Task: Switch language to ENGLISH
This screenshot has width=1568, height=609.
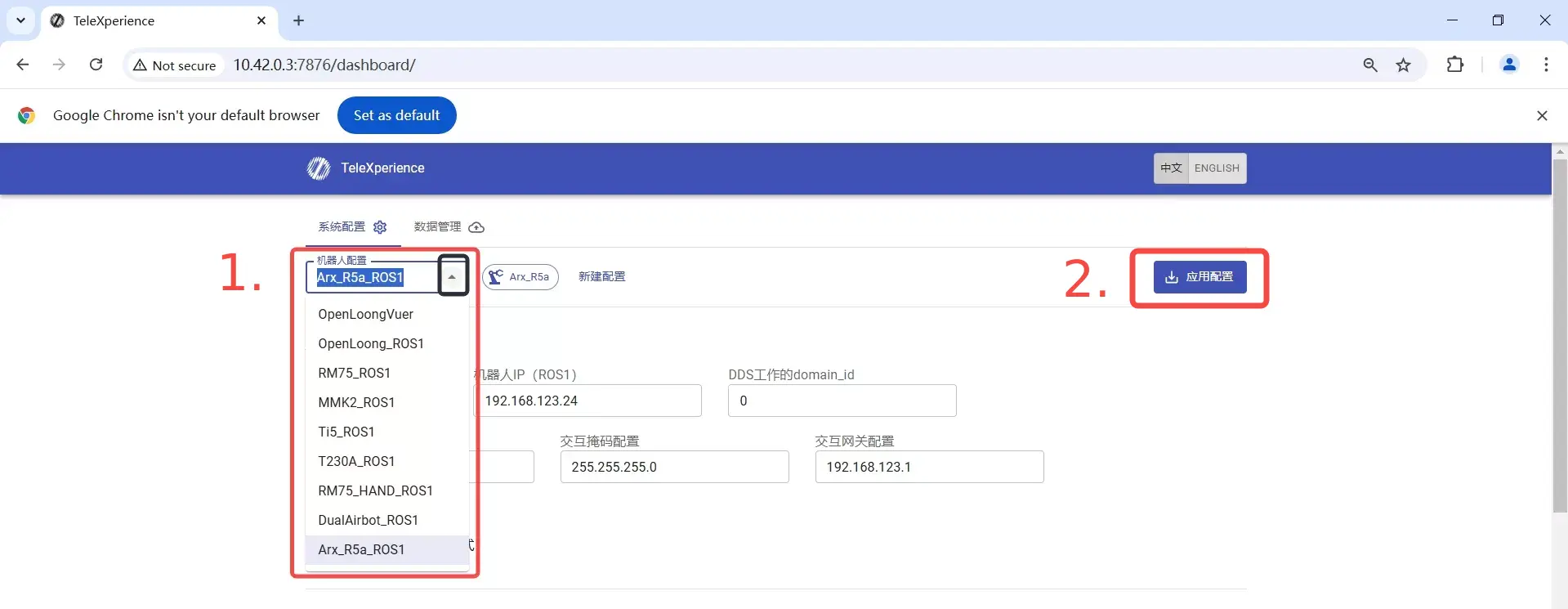Action: (x=1217, y=168)
